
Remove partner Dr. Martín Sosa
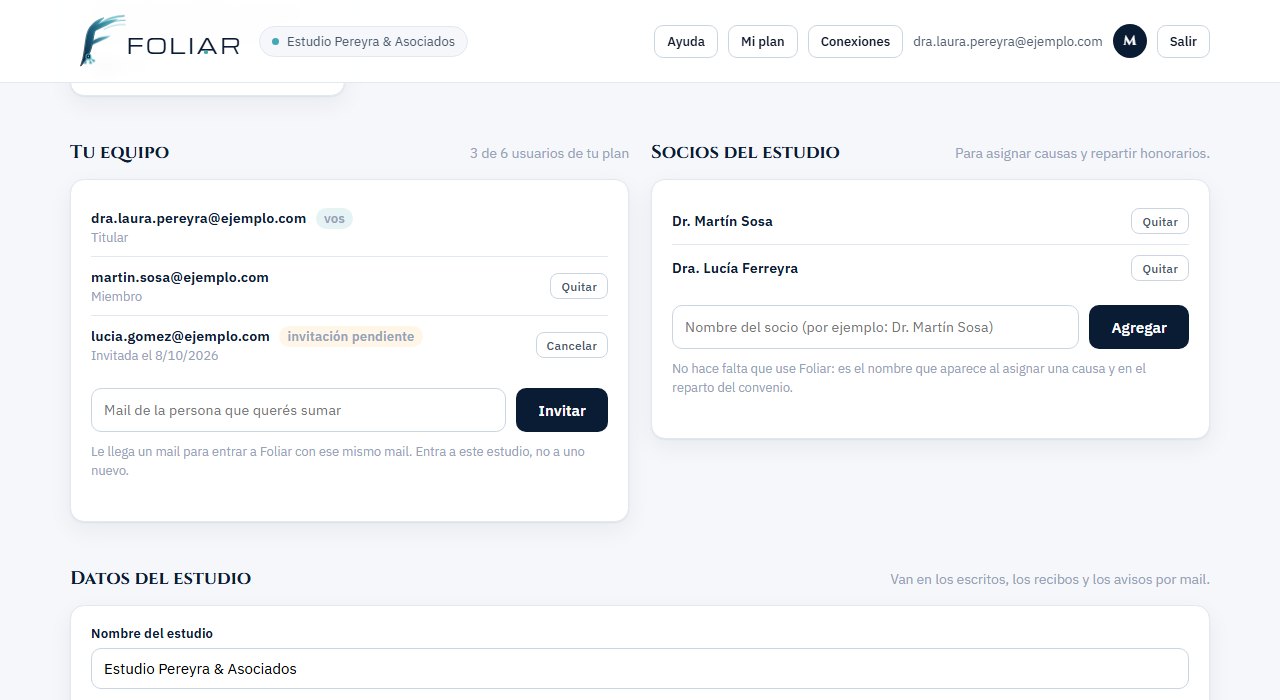point(1160,221)
